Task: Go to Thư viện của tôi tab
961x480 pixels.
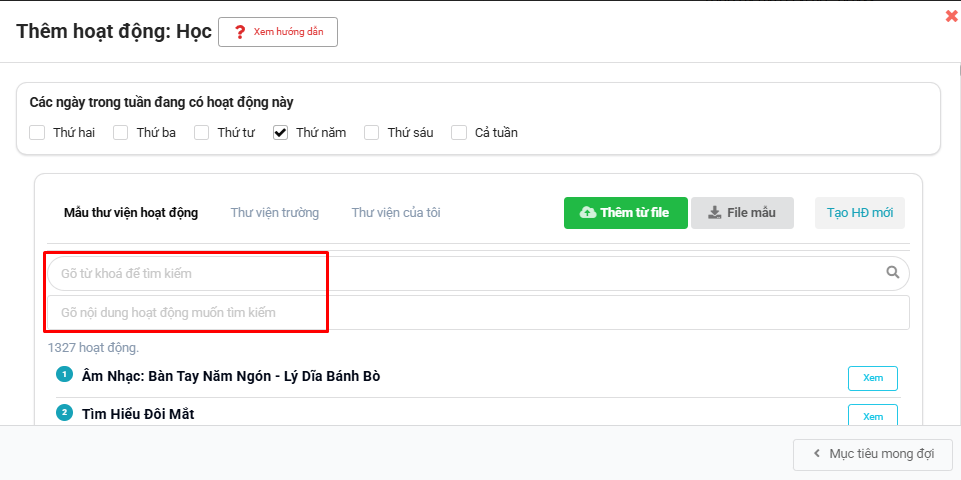Action: (396, 213)
